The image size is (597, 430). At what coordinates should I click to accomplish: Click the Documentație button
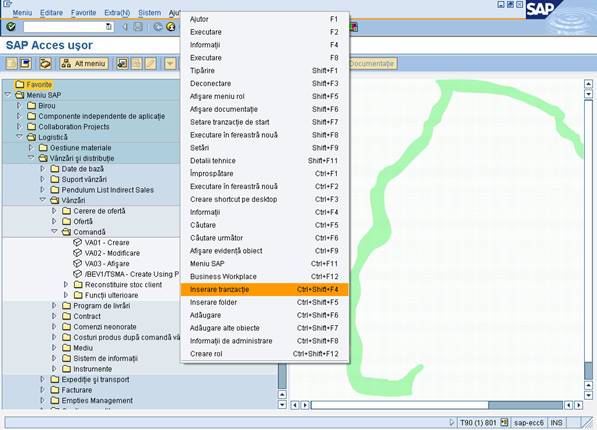(374, 64)
